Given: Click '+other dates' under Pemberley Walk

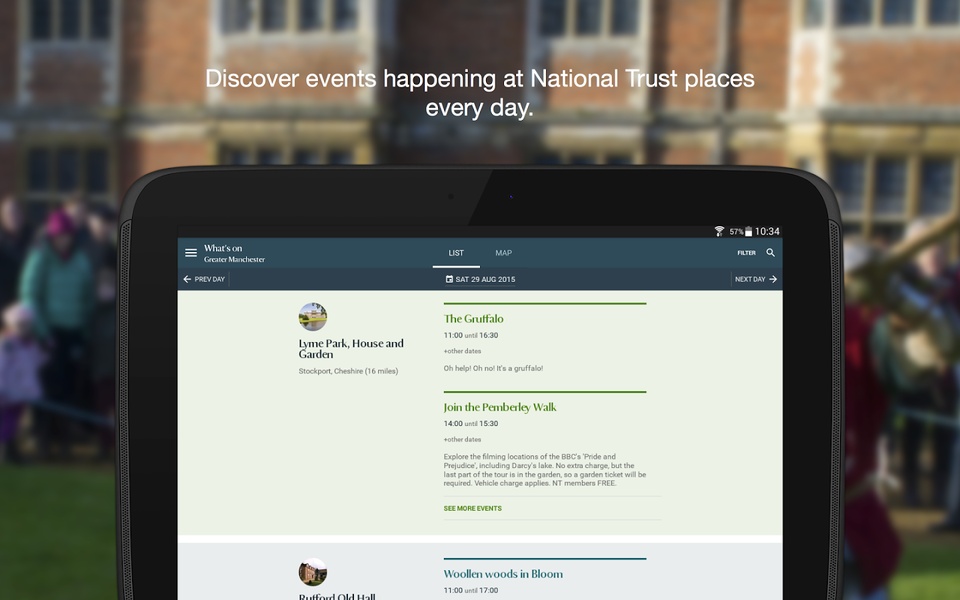Looking at the screenshot, I should click(x=462, y=439).
